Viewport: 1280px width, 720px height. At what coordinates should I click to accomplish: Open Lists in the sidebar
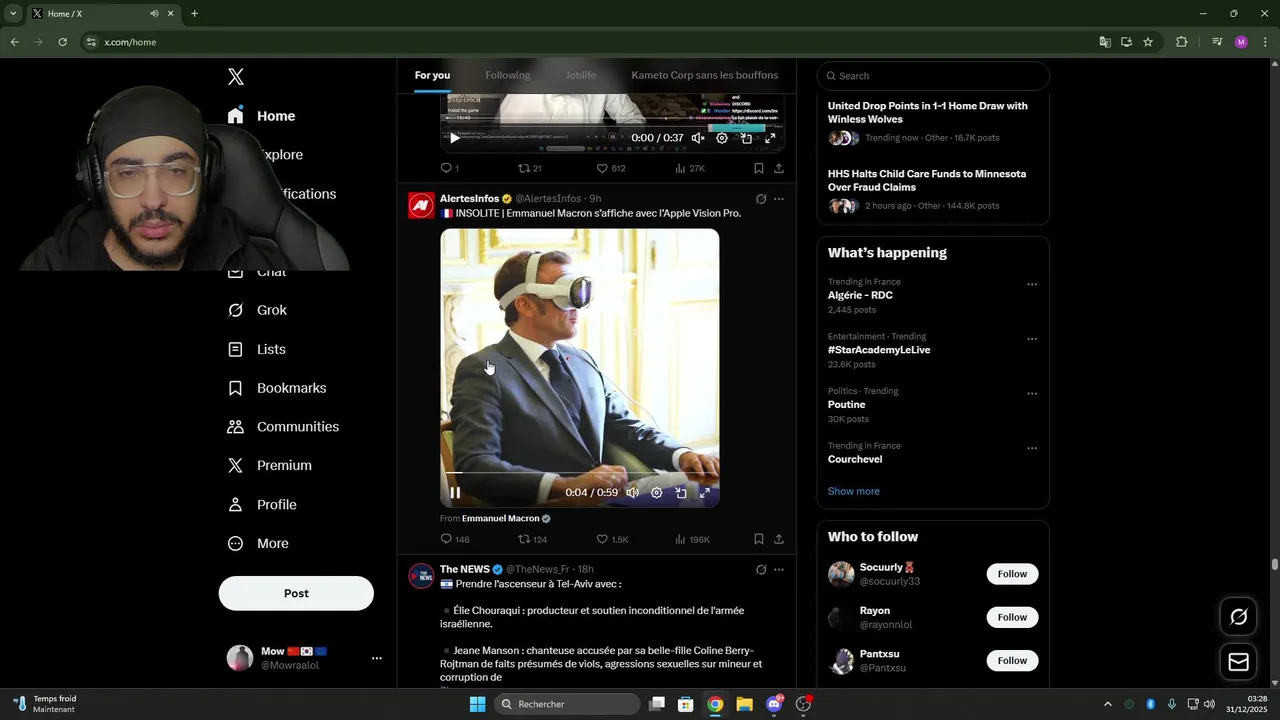(x=257, y=349)
